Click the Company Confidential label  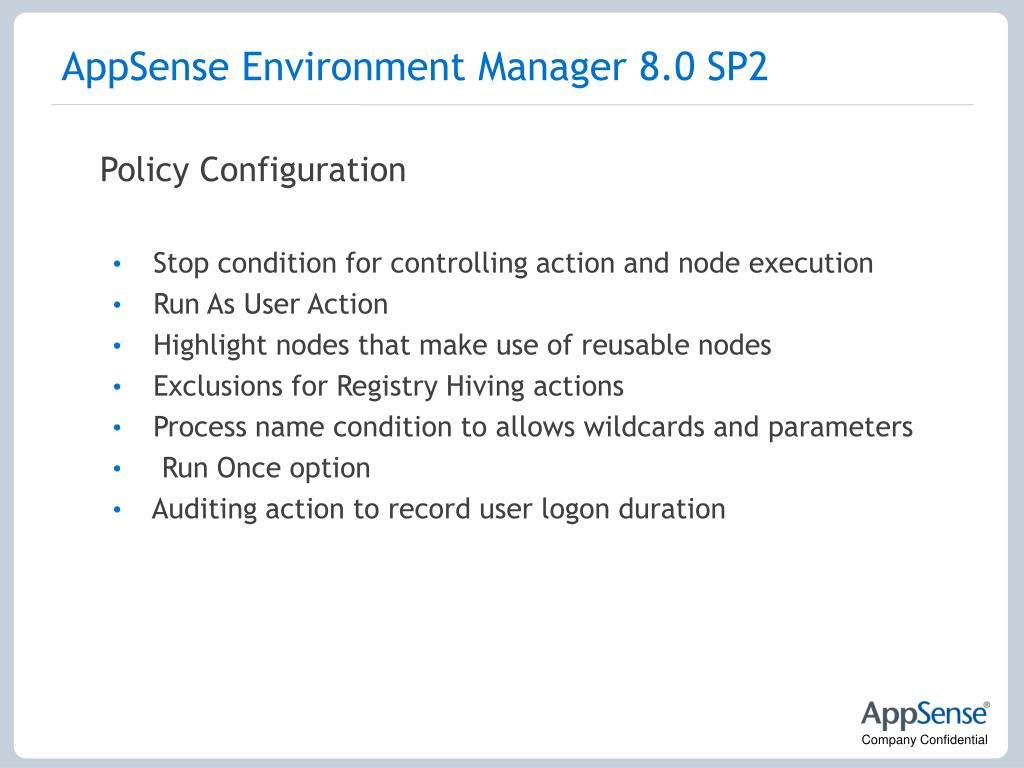click(x=924, y=740)
